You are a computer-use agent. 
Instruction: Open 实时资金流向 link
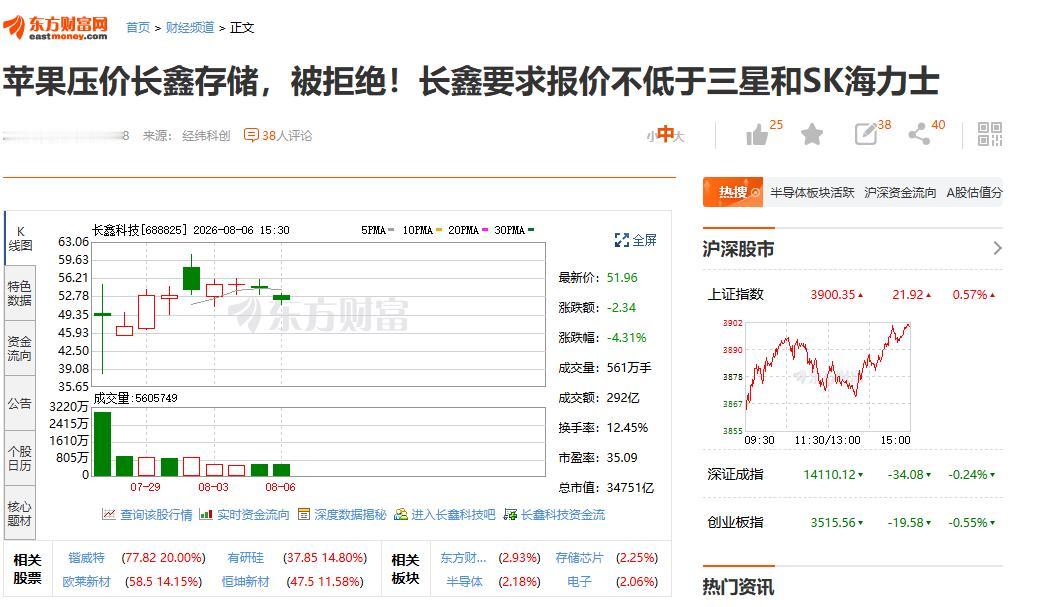(253, 514)
